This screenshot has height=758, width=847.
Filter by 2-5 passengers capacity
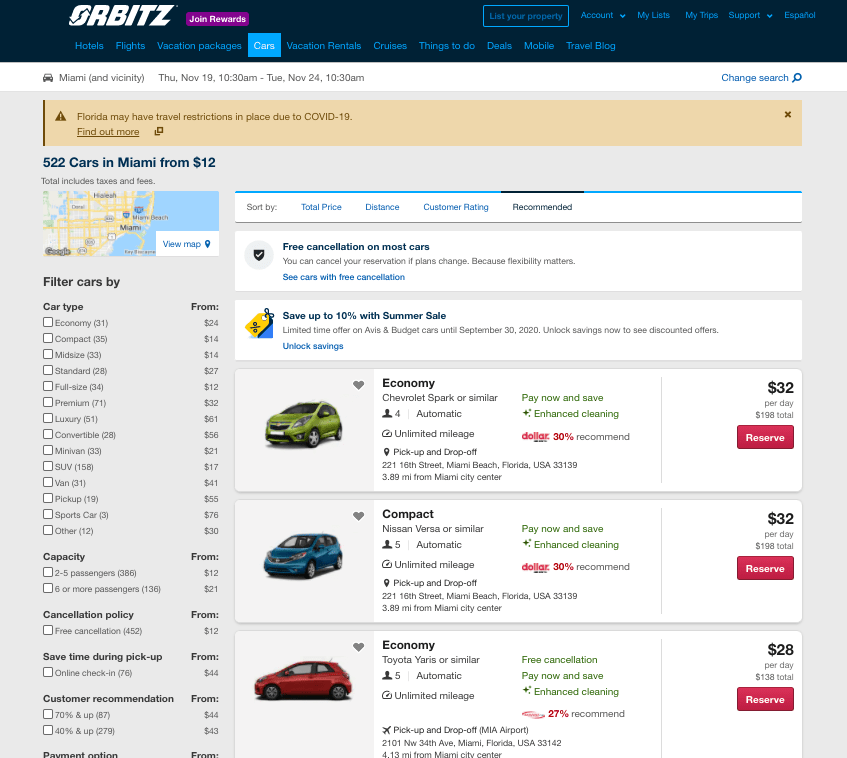(x=46, y=573)
